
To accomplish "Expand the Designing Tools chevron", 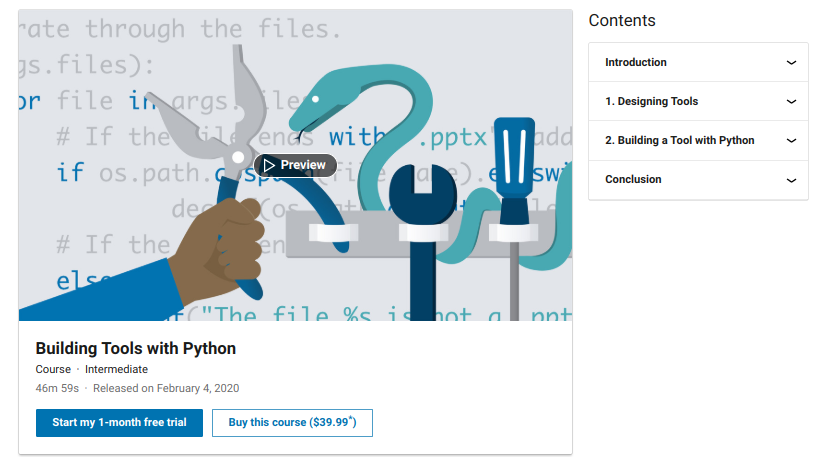I will coord(792,101).
